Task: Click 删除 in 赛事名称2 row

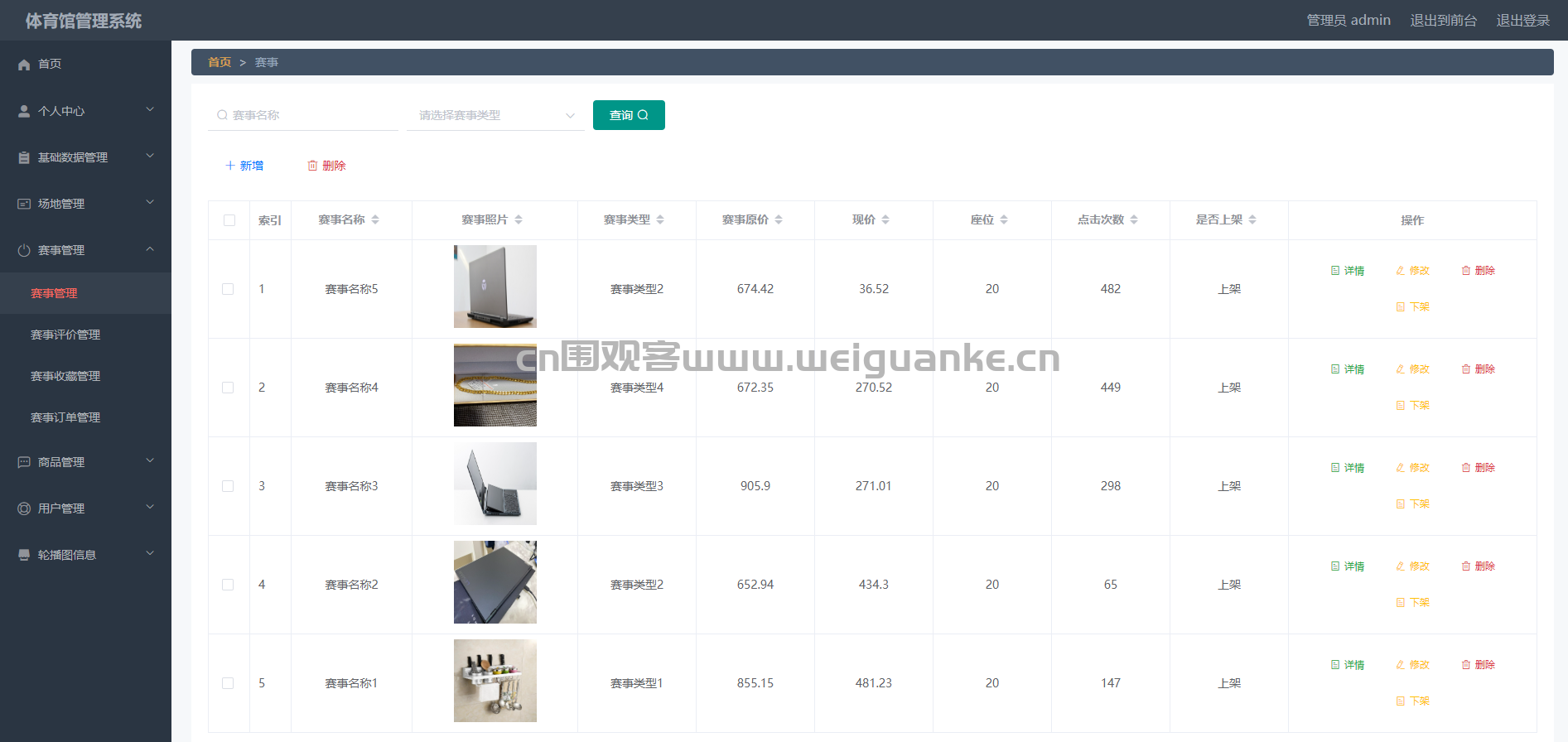Action: coord(1478,566)
